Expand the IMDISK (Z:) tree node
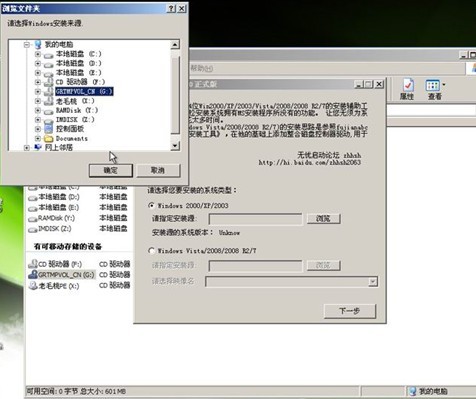Viewport: 476px width, 399px height. [x=38, y=119]
